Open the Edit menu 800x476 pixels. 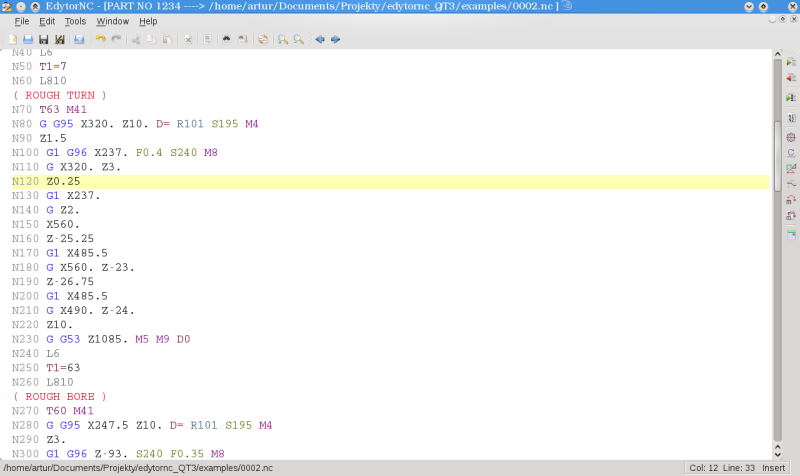point(47,21)
